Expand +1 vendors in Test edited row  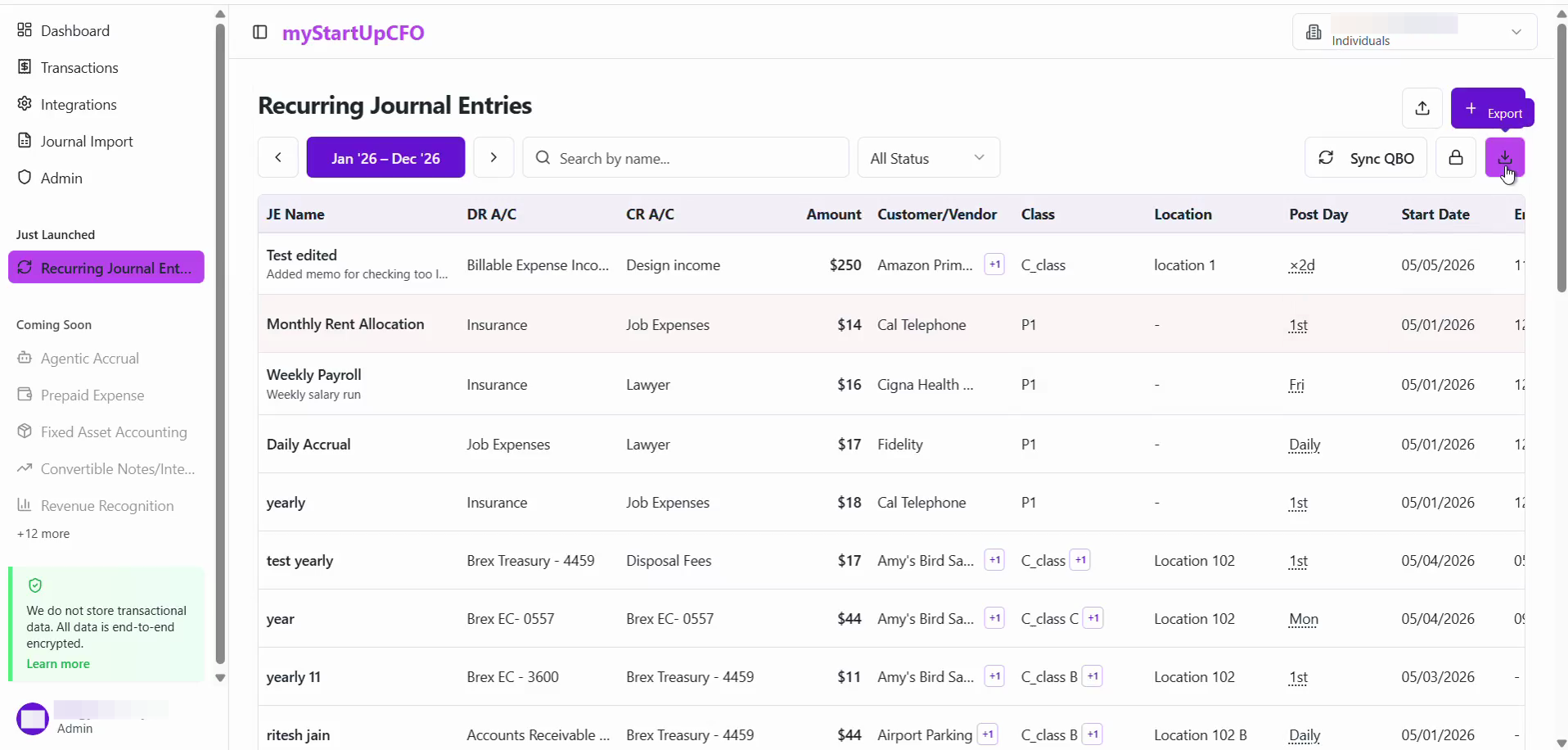coord(994,264)
